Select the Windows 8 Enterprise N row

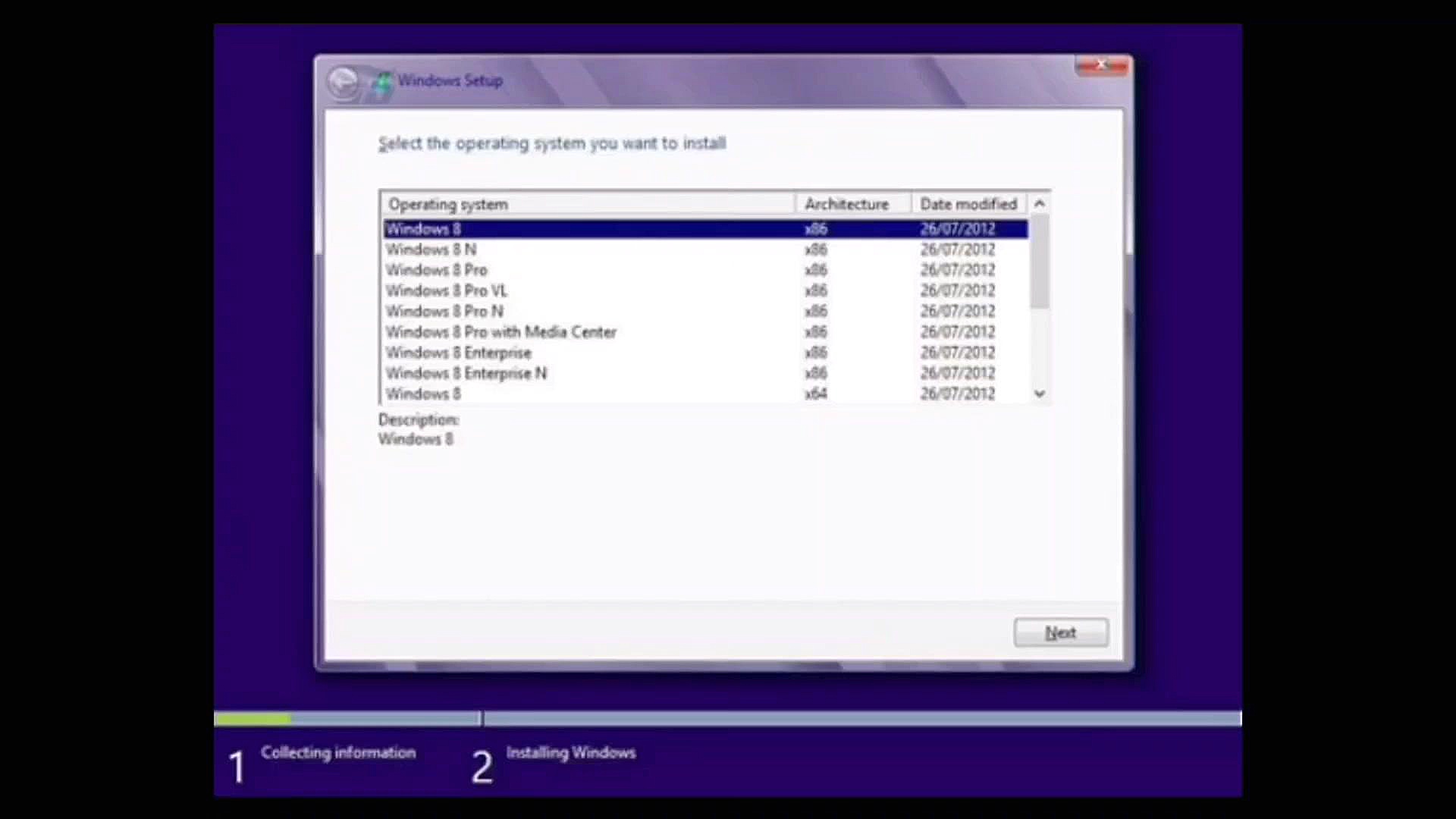click(x=705, y=373)
